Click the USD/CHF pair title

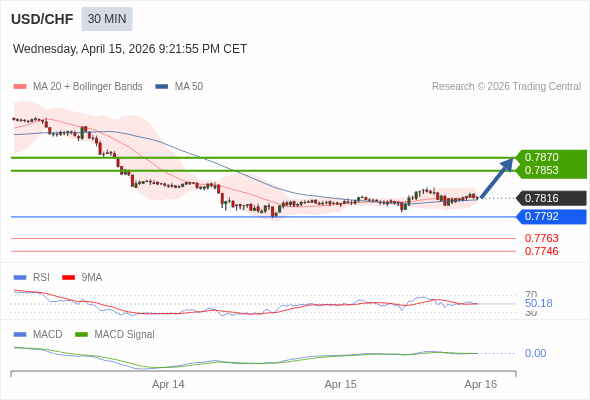tap(42, 19)
